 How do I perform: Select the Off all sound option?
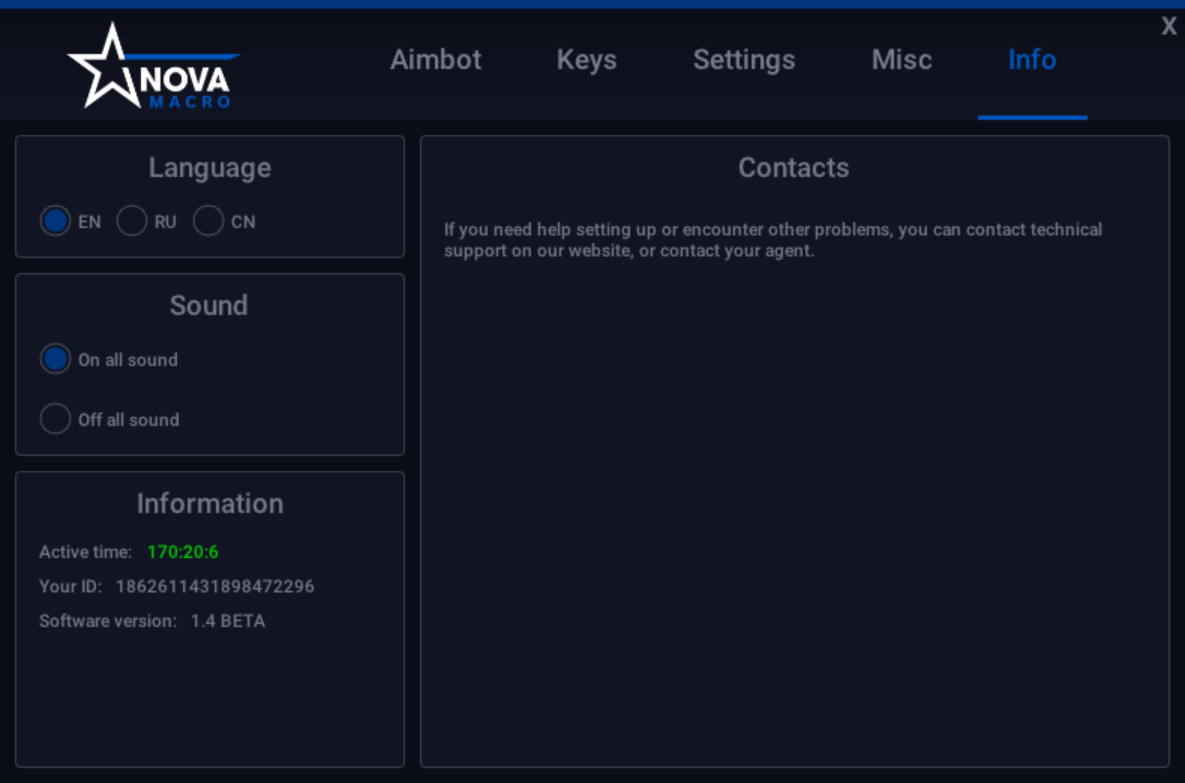coord(55,419)
